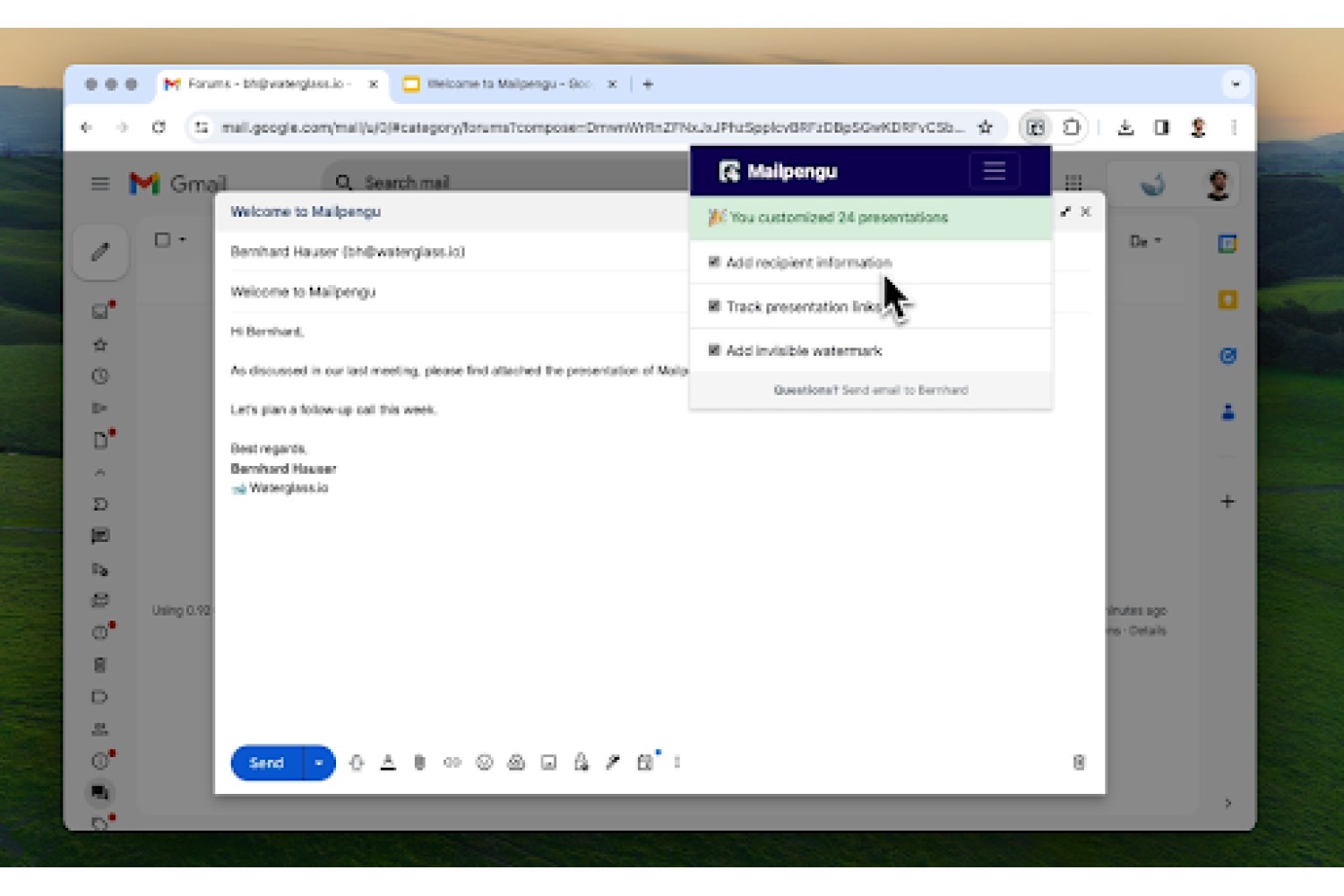Open send options dropdown arrow
This screenshot has width=1344, height=896.
tap(319, 762)
